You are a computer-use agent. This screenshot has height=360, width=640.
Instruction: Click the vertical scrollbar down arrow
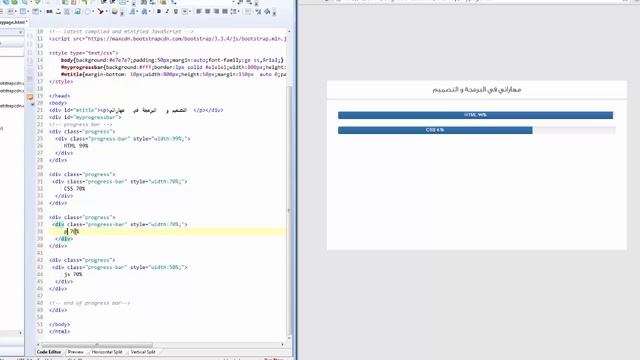point(289,338)
